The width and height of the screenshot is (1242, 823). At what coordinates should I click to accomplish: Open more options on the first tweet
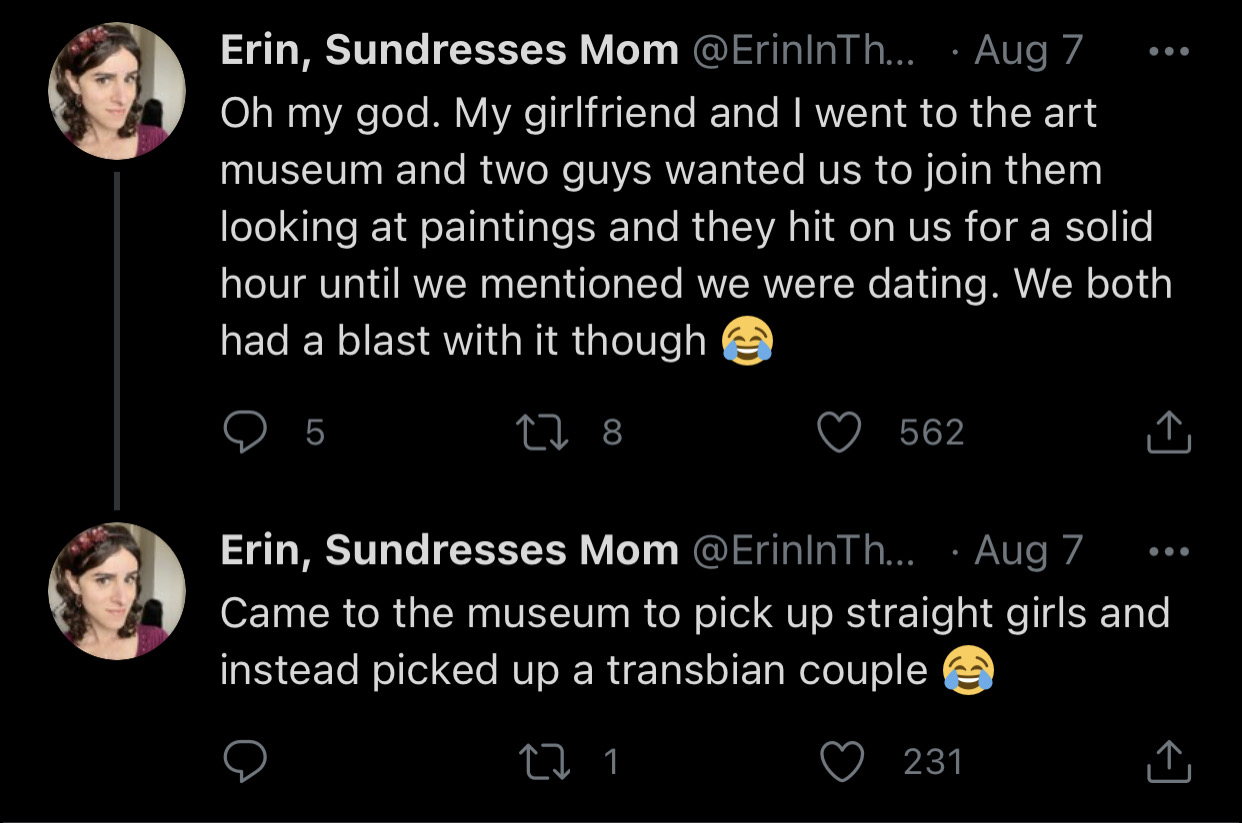(1168, 52)
